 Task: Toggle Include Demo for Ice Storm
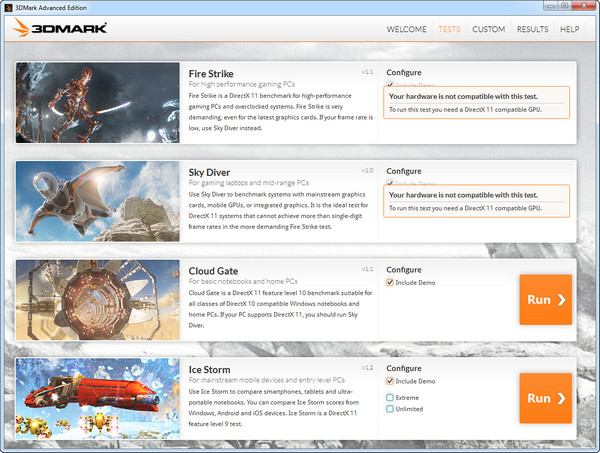click(390, 381)
